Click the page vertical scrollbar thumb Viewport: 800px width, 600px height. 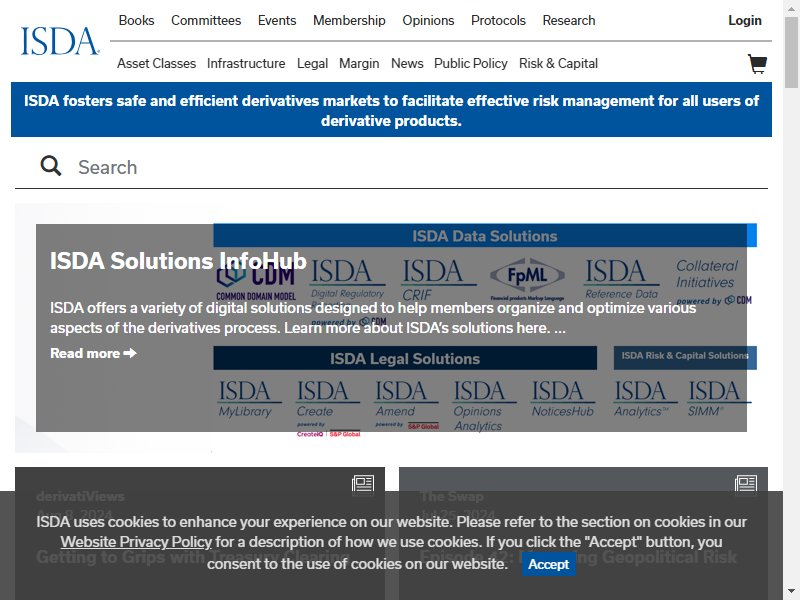(x=791, y=53)
